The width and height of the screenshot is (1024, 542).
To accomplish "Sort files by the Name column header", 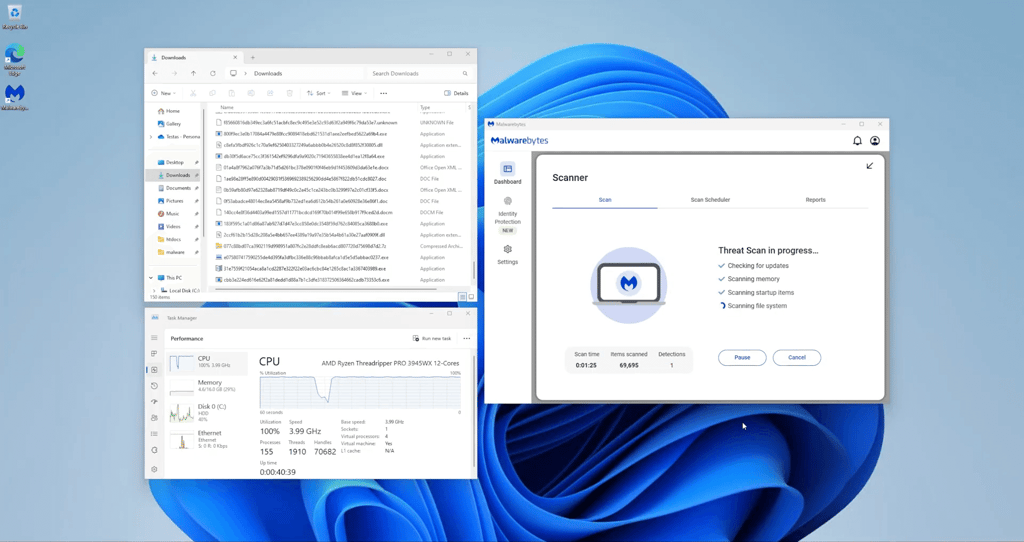I will coord(227,107).
